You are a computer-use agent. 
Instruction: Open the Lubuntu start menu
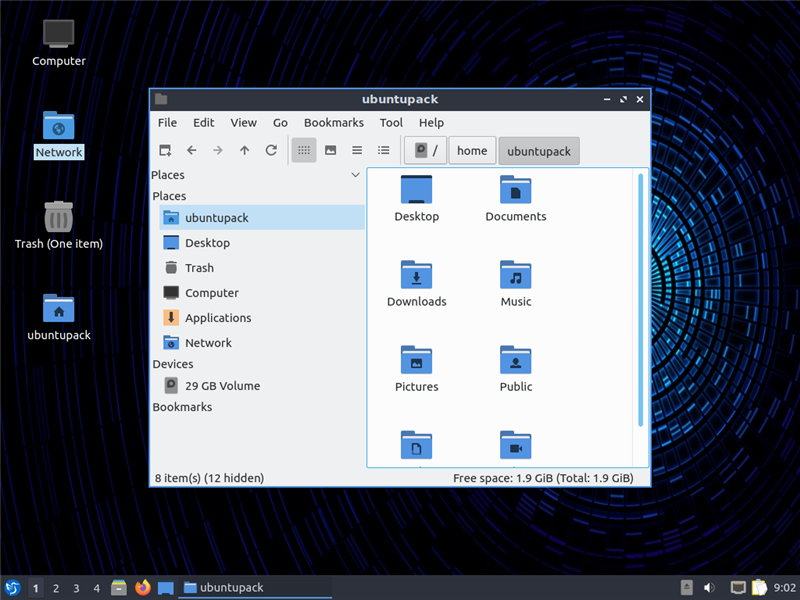13,588
